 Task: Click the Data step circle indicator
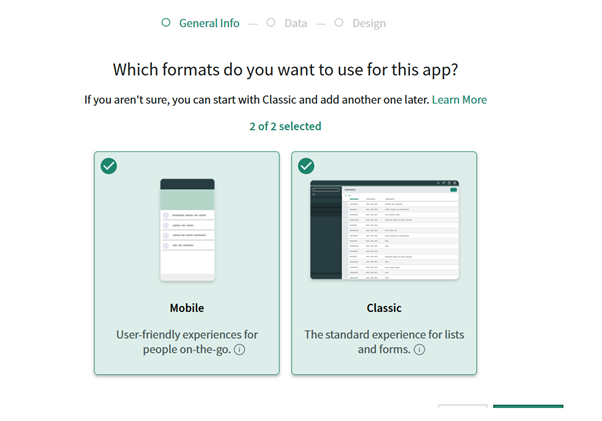(x=271, y=23)
